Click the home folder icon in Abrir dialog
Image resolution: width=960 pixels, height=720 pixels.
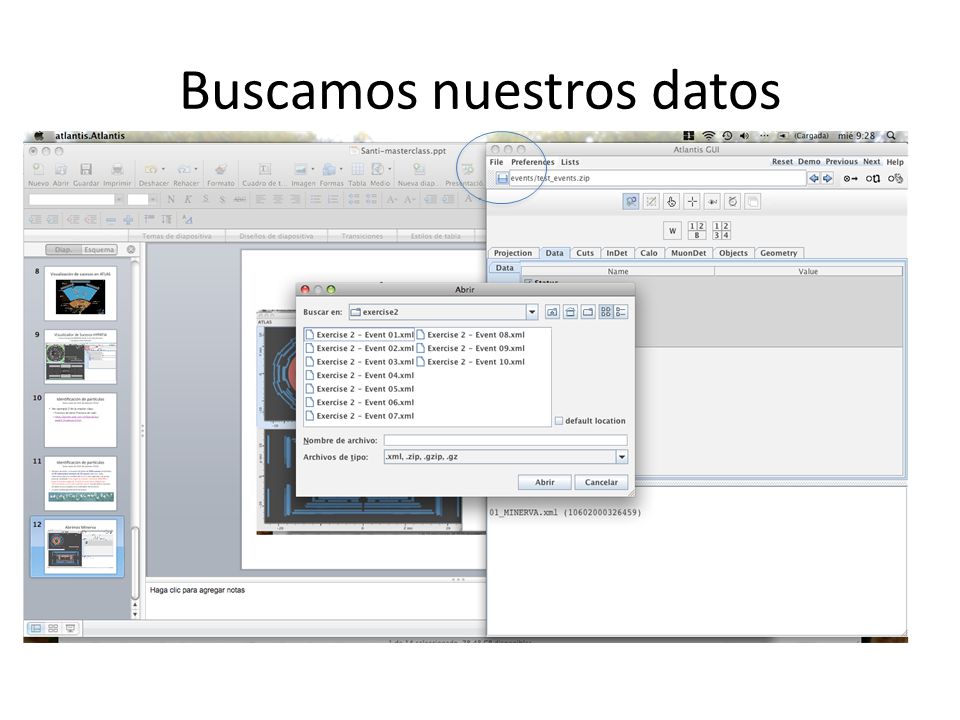(570, 312)
